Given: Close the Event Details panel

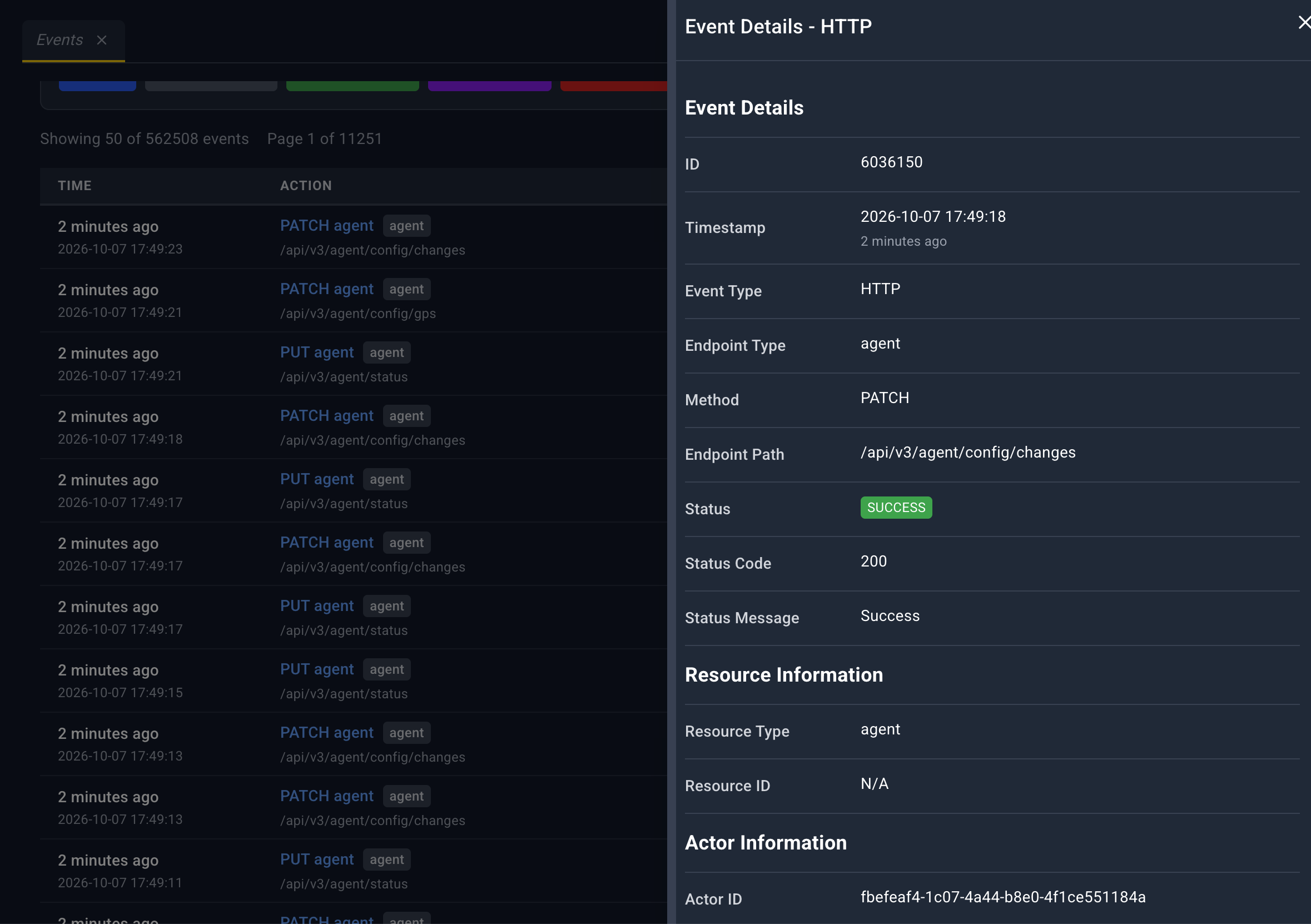Looking at the screenshot, I should pos(1304,23).
